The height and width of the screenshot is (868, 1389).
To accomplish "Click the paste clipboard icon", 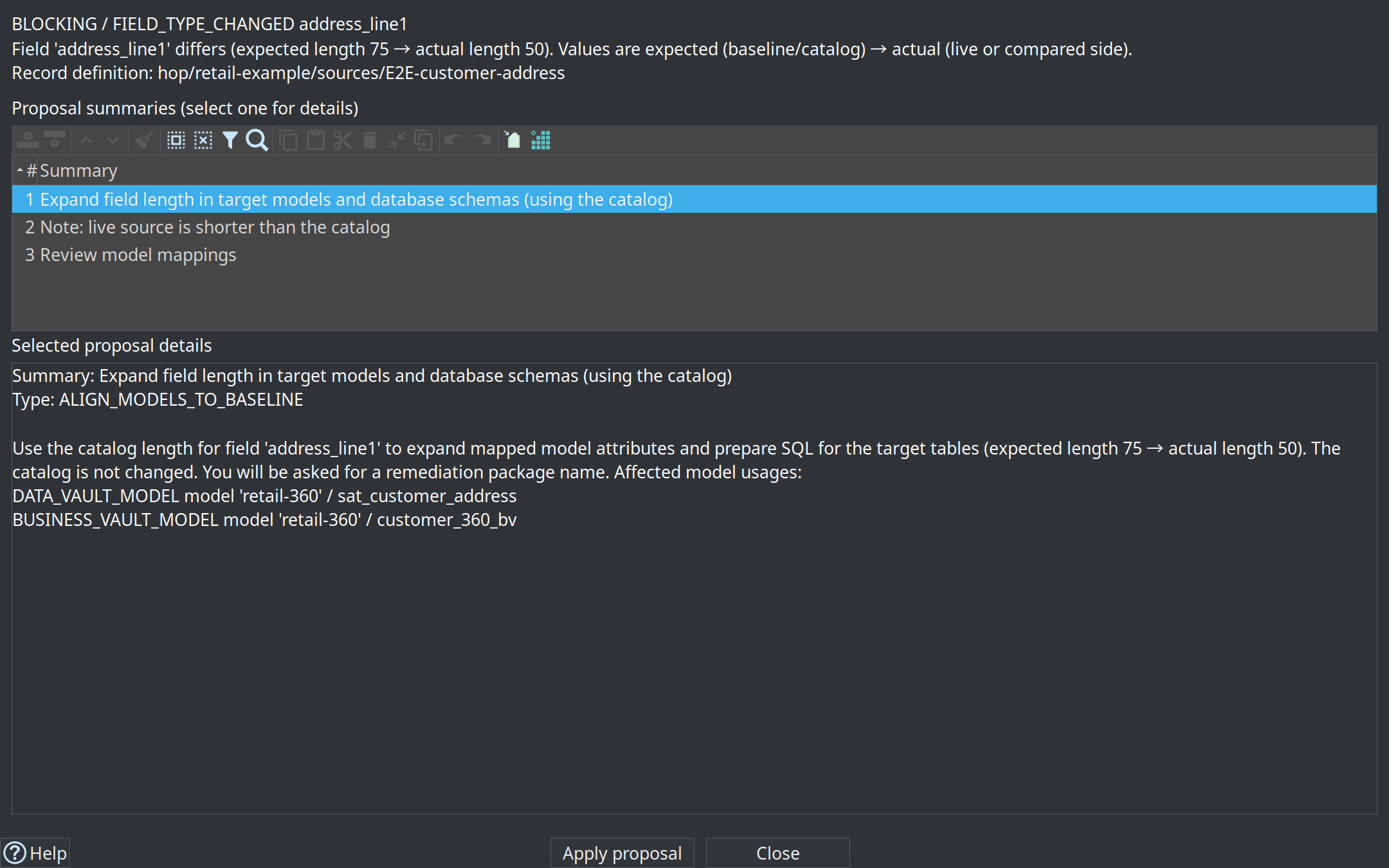I will [x=316, y=140].
